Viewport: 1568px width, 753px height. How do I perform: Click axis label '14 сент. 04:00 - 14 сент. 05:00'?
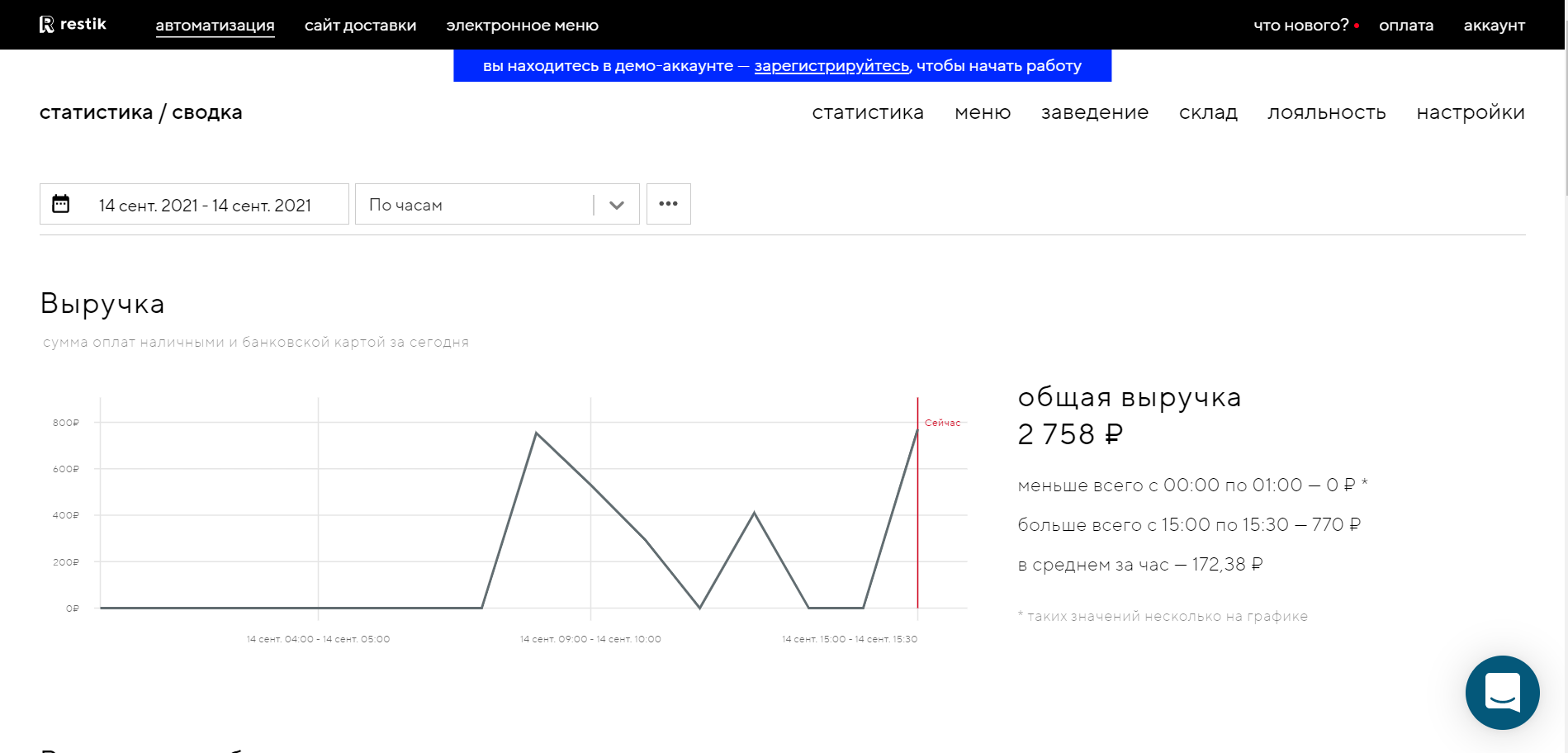click(x=318, y=639)
